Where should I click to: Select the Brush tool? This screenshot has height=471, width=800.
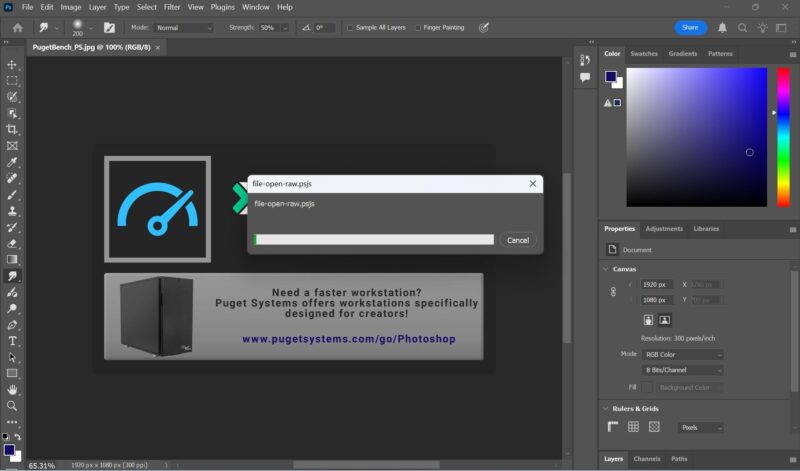12,194
